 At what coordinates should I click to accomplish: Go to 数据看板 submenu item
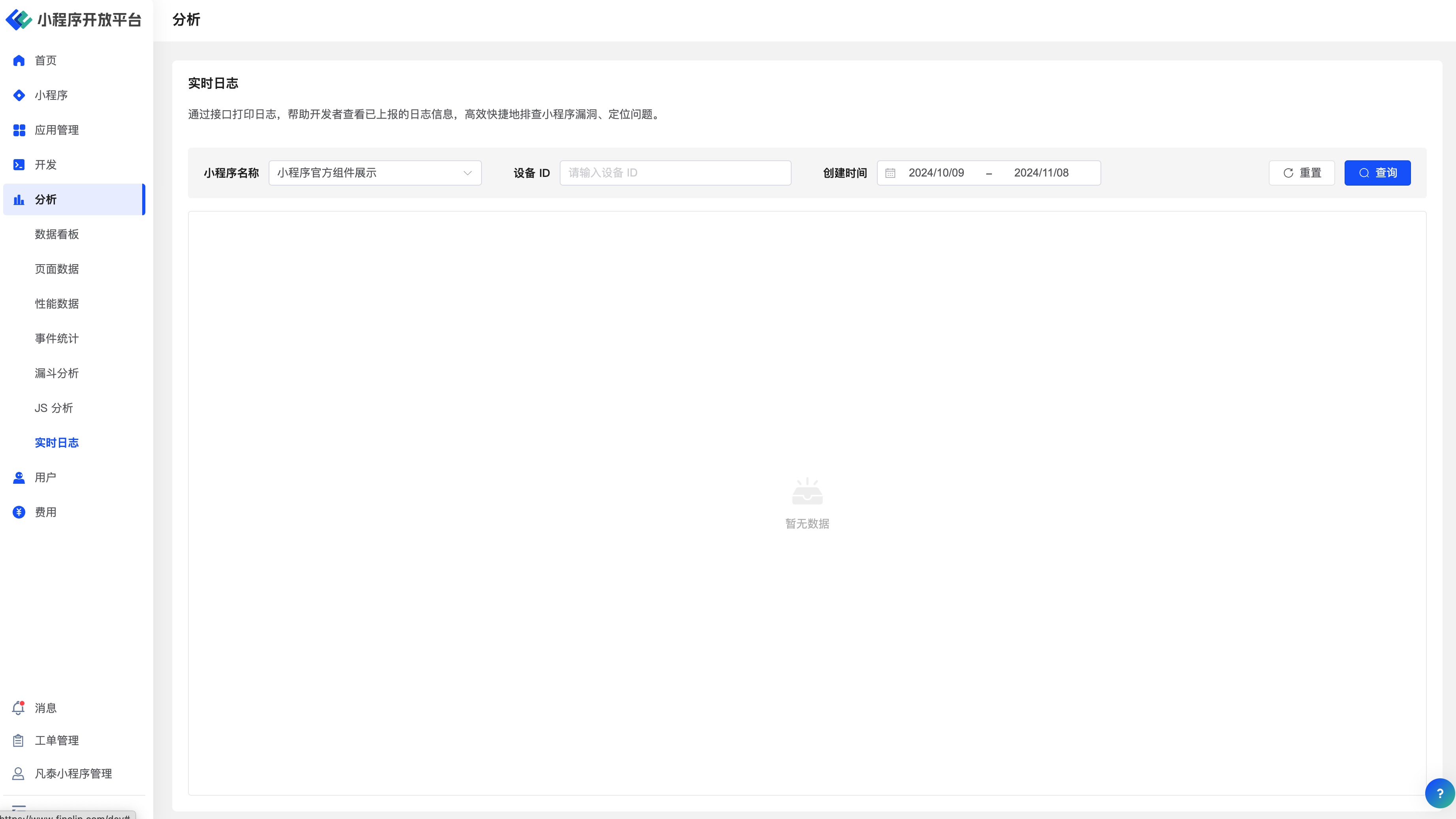tap(56, 234)
